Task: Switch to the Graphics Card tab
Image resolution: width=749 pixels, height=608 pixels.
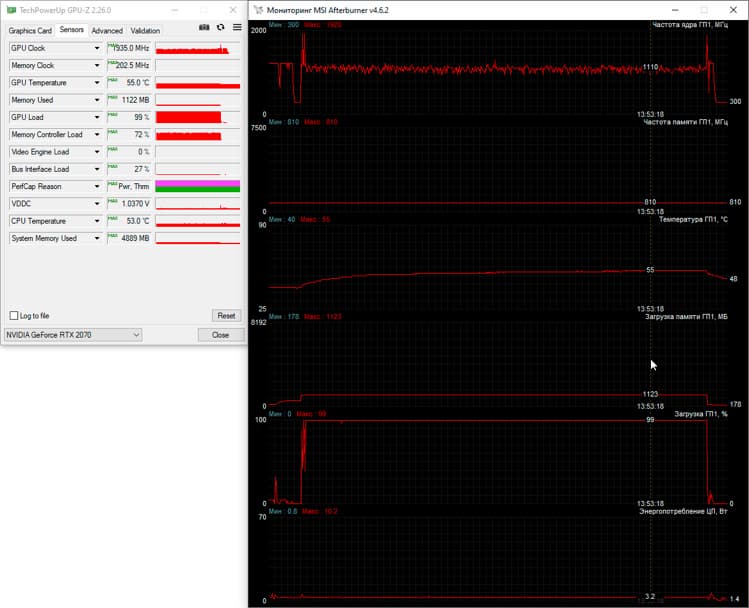Action: (30, 31)
